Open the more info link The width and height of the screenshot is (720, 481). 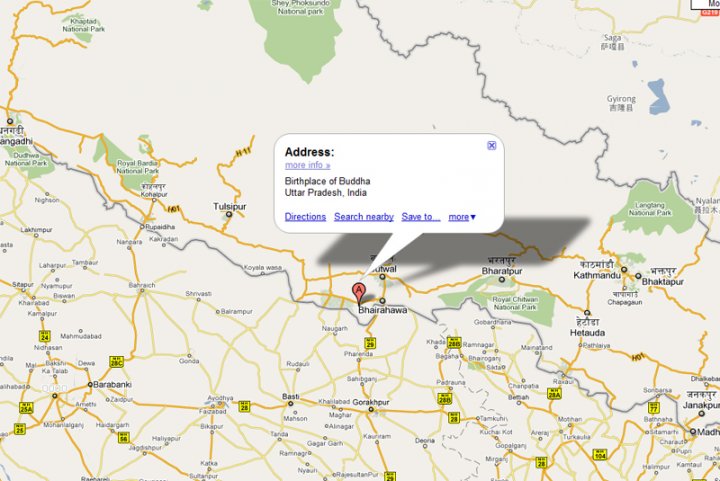(307, 165)
